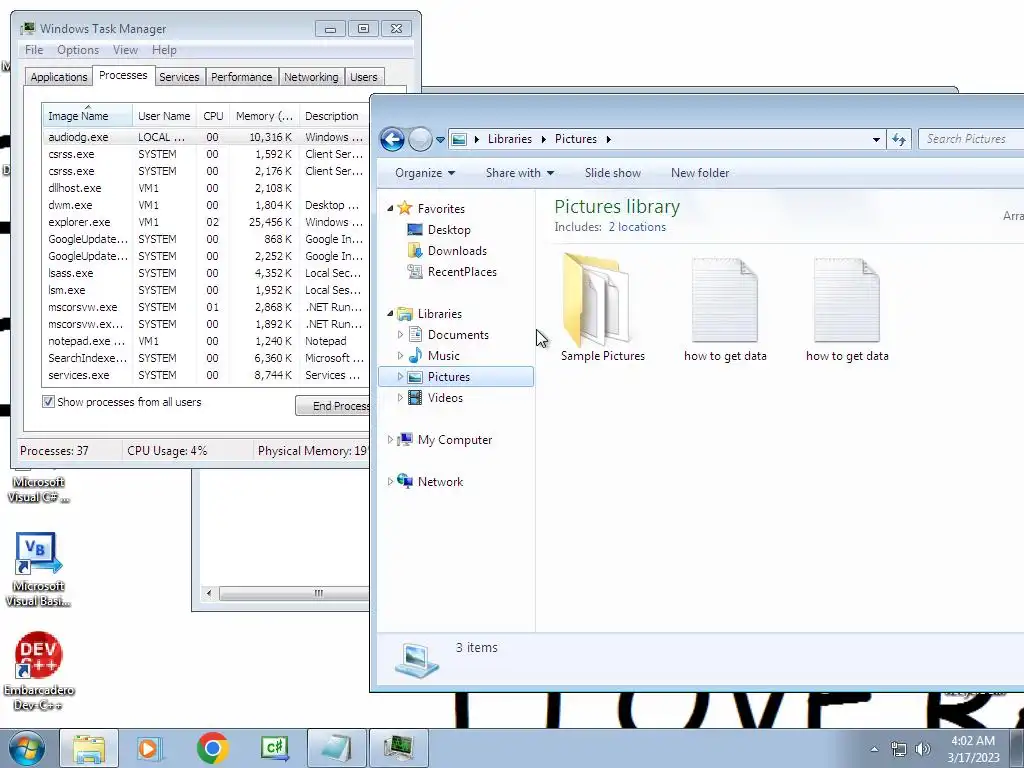The width and height of the screenshot is (1024, 768).
Task: Open Desktop in Favorites
Action: click(x=449, y=230)
